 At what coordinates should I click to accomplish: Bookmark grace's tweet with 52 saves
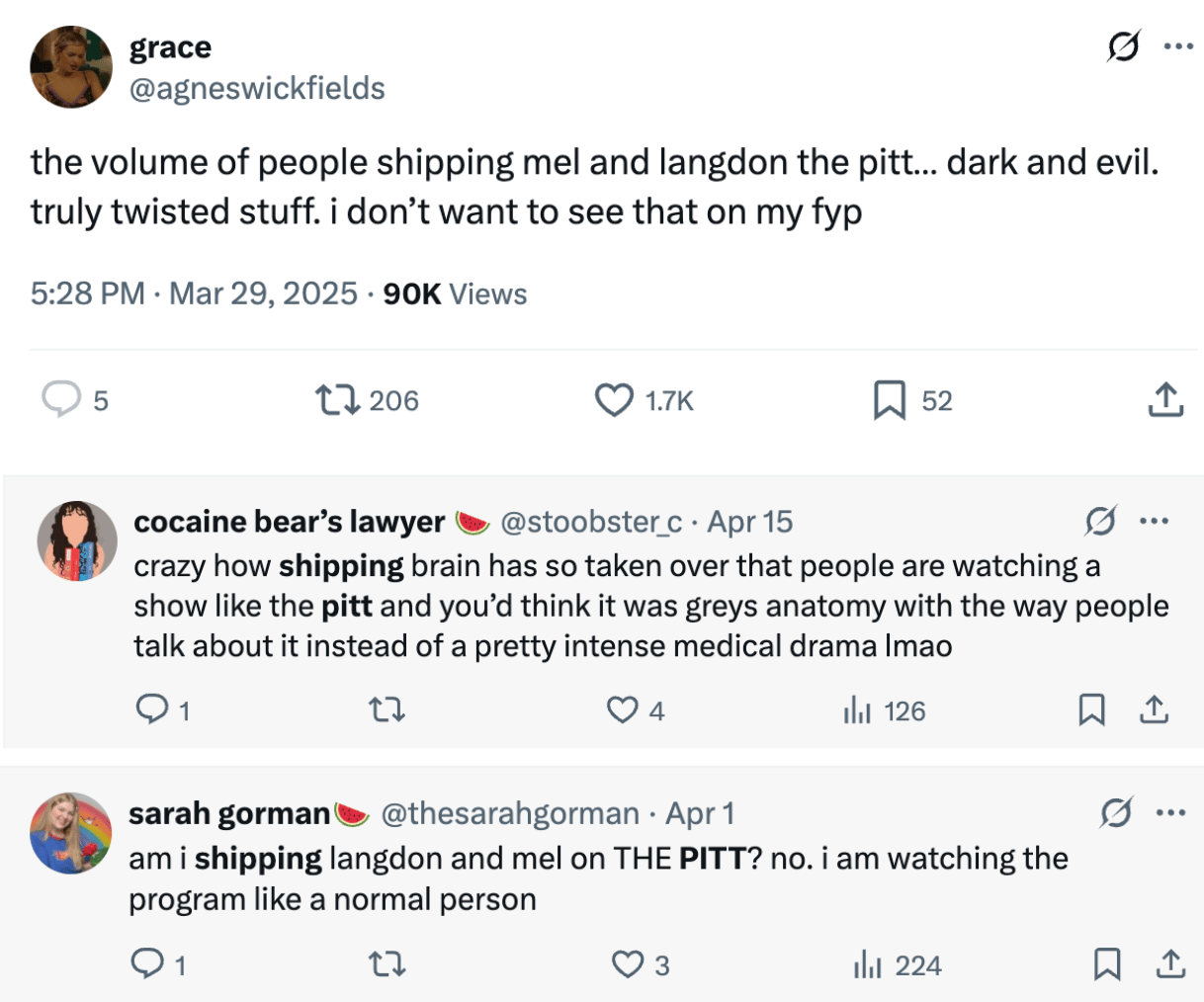[x=889, y=400]
